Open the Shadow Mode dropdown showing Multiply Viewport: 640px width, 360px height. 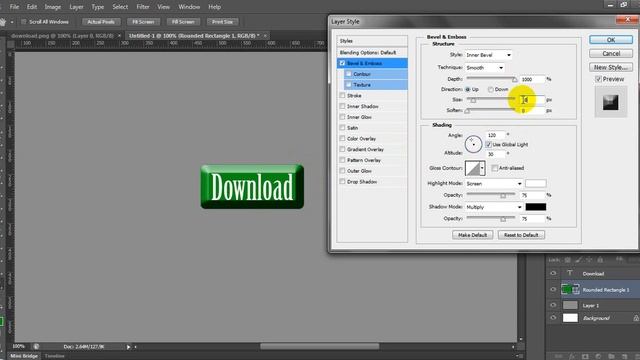pos(494,207)
